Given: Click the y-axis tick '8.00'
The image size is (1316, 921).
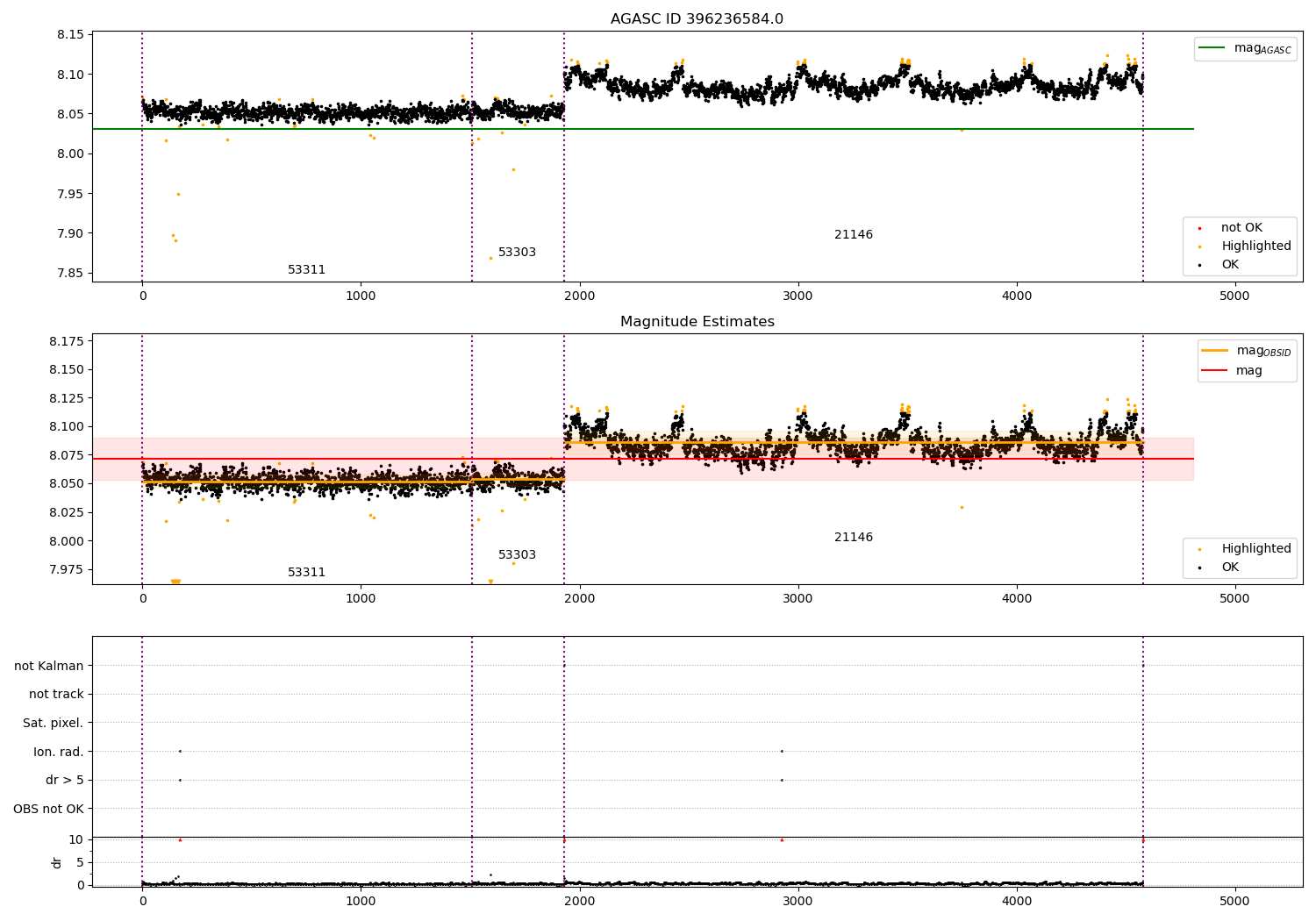Looking at the screenshot, I should click(x=70, y=154).
